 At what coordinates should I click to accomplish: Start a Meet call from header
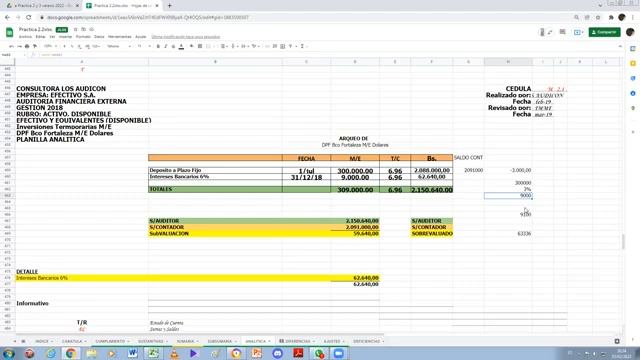tap(578, 32)
